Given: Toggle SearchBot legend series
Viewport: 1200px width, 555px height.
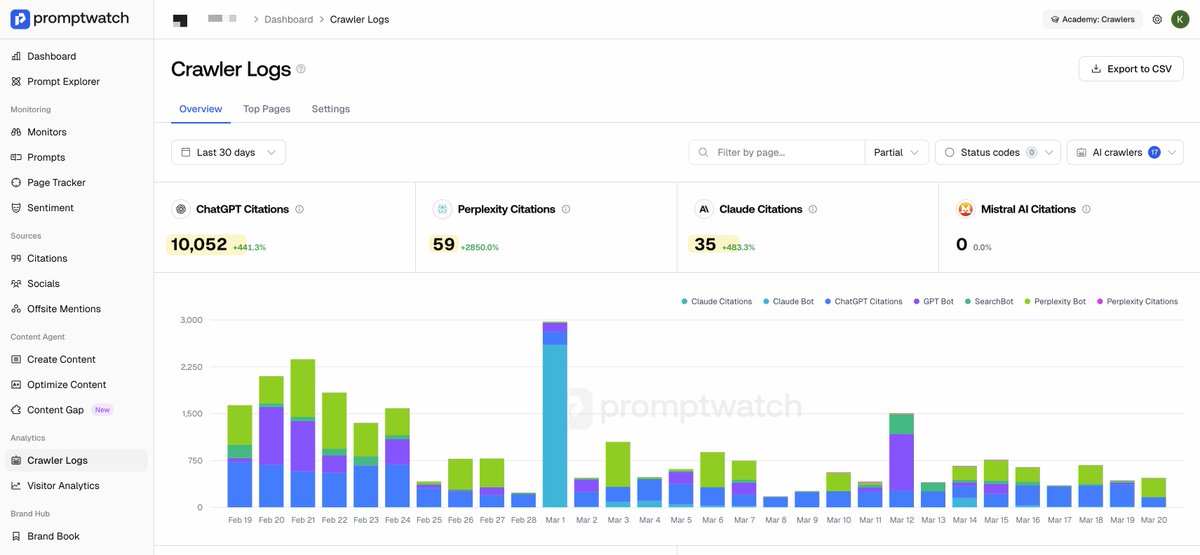Looking at the screenshot, I should click(989, 301).
